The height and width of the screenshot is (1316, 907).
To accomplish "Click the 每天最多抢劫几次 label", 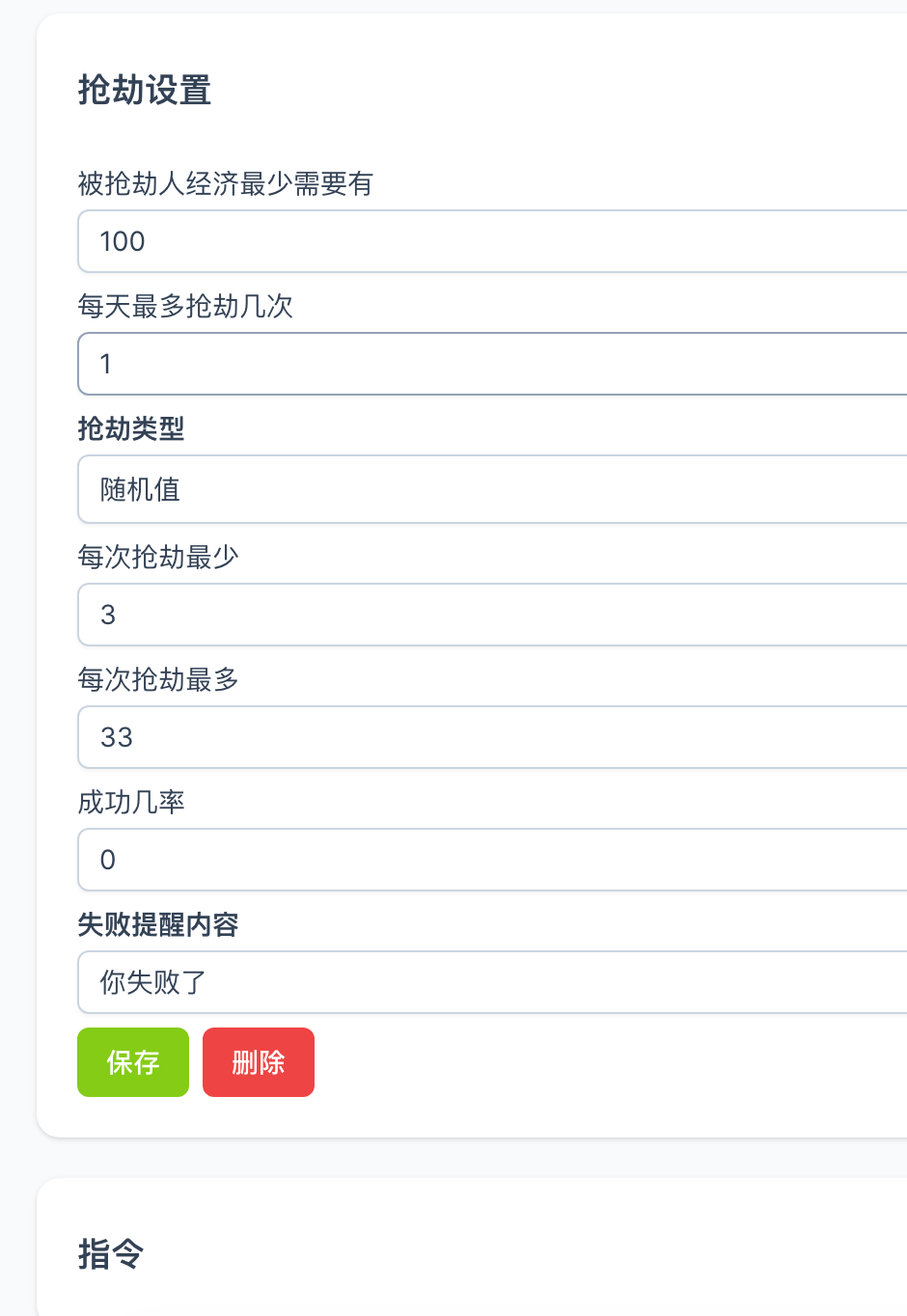I will (x=185, y=306).
